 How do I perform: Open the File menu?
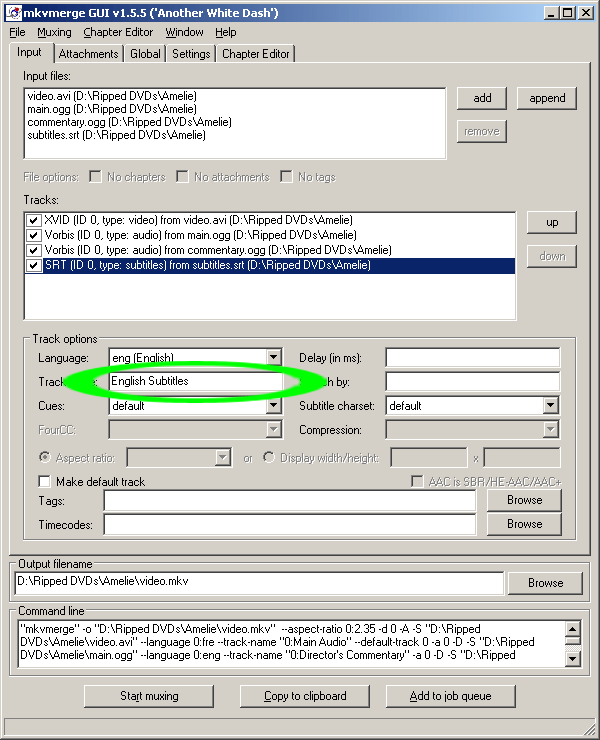coord(17,32)
